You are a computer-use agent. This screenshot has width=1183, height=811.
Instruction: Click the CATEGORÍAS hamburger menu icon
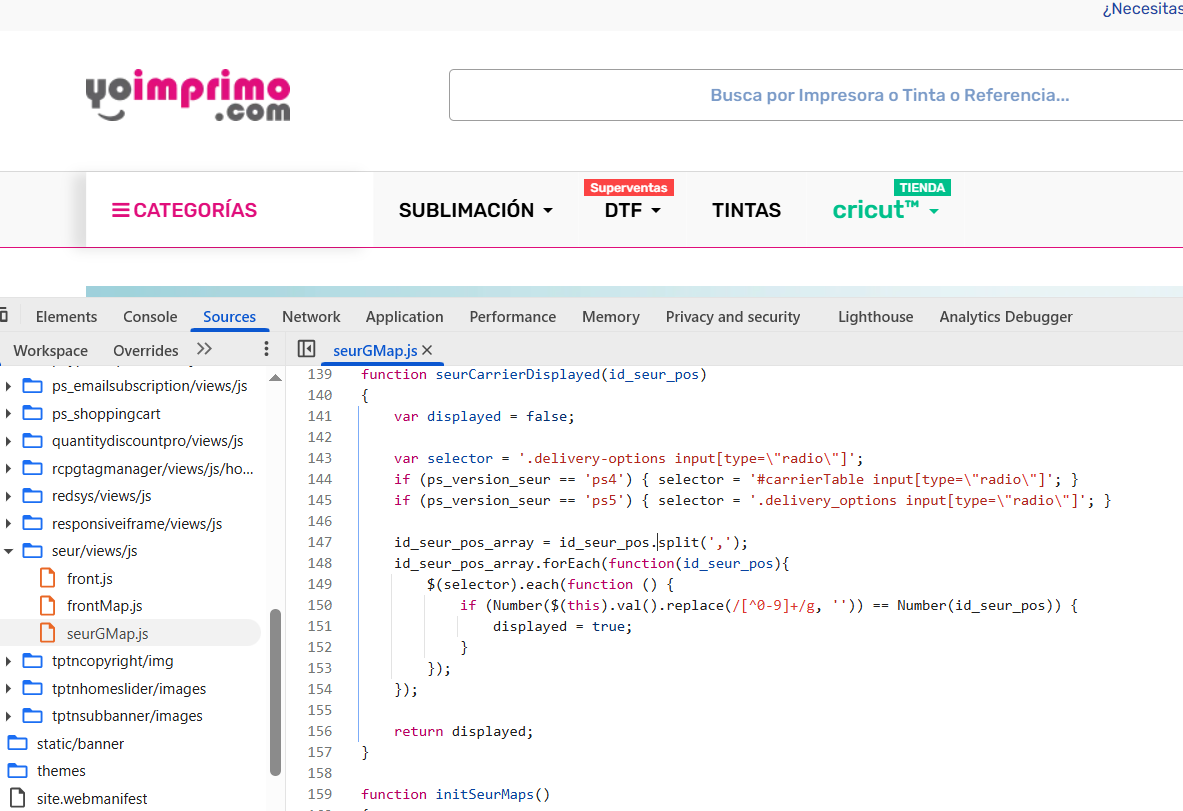pos(120,210)
